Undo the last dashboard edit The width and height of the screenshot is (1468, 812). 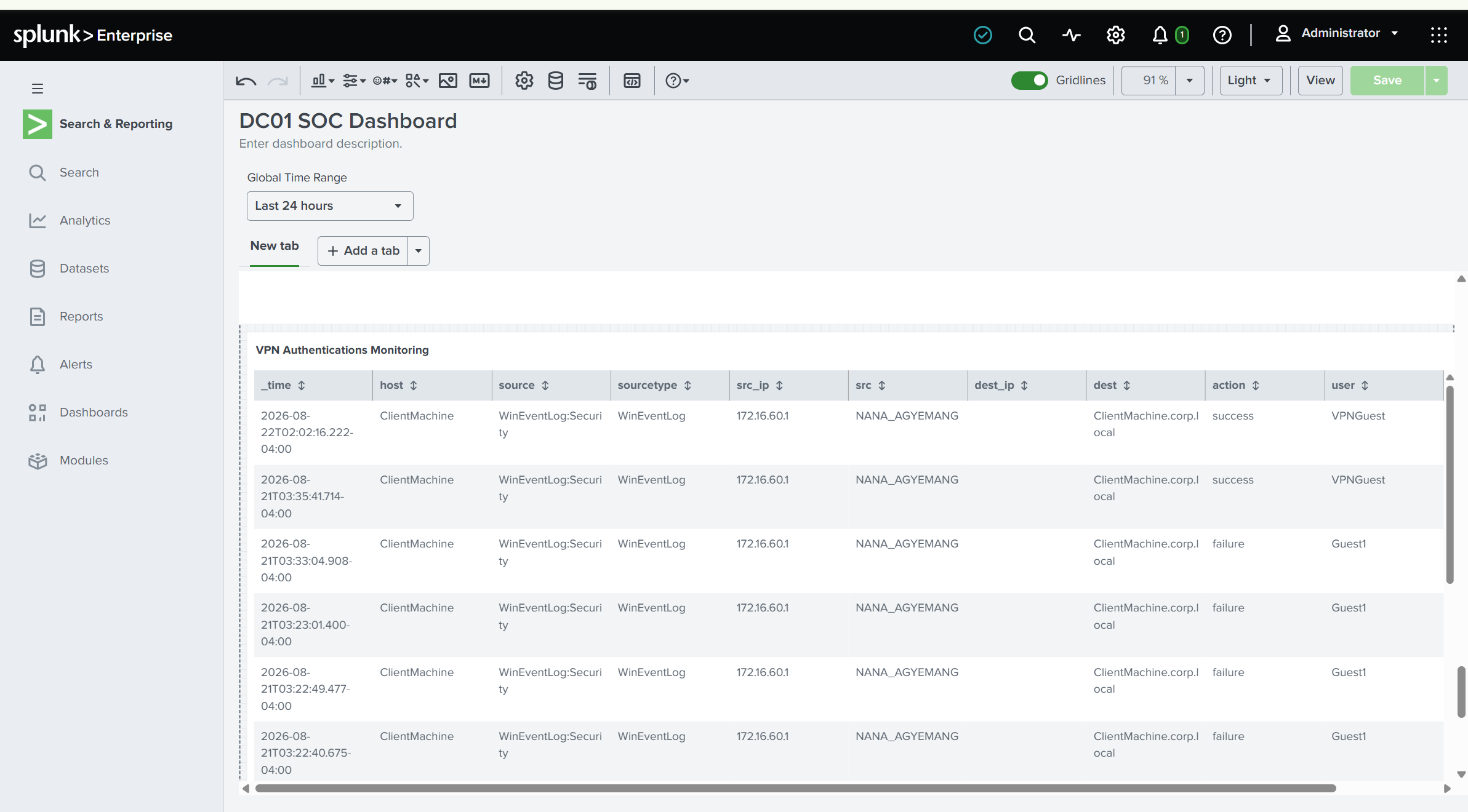246,81
